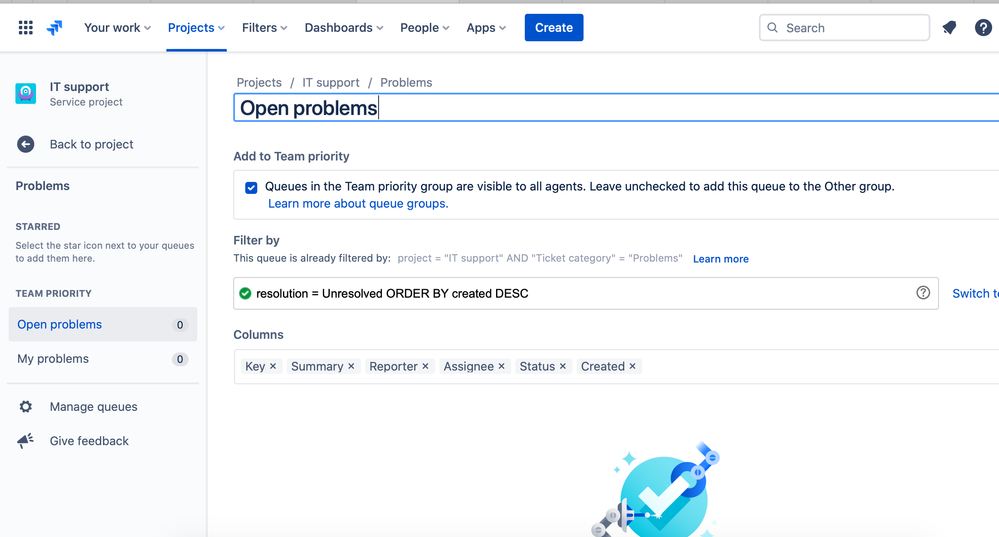Click the Give feedback megaphone icon
This screenshot has height=537, width=999.
tap(25, 441)
